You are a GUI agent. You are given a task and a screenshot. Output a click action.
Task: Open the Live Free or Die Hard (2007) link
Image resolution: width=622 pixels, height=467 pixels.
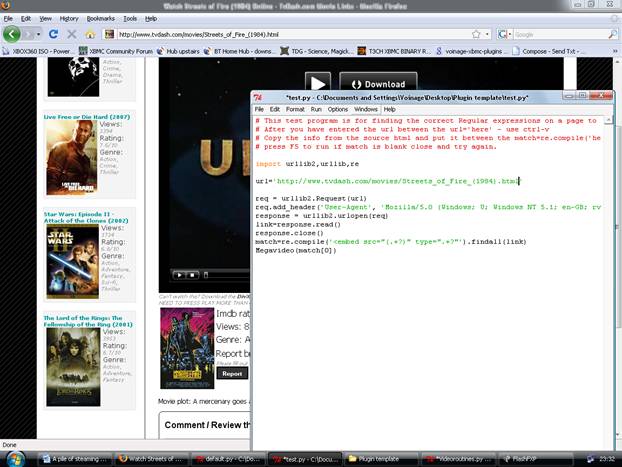[86, 117]
